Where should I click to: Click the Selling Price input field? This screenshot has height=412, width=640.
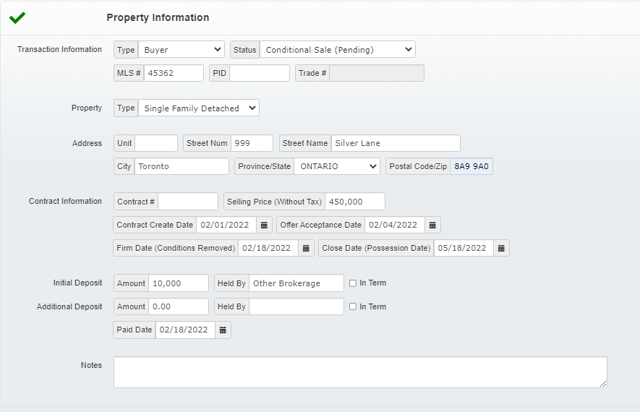click(355, 201)
